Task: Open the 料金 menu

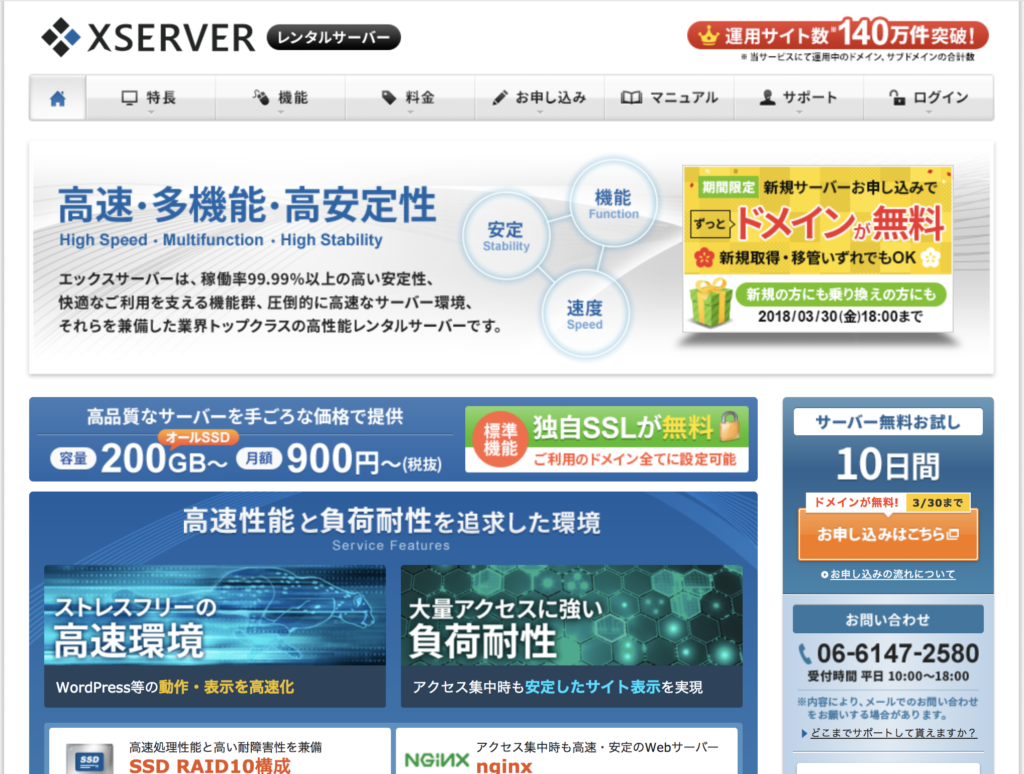Action: (x=409, y=98)
